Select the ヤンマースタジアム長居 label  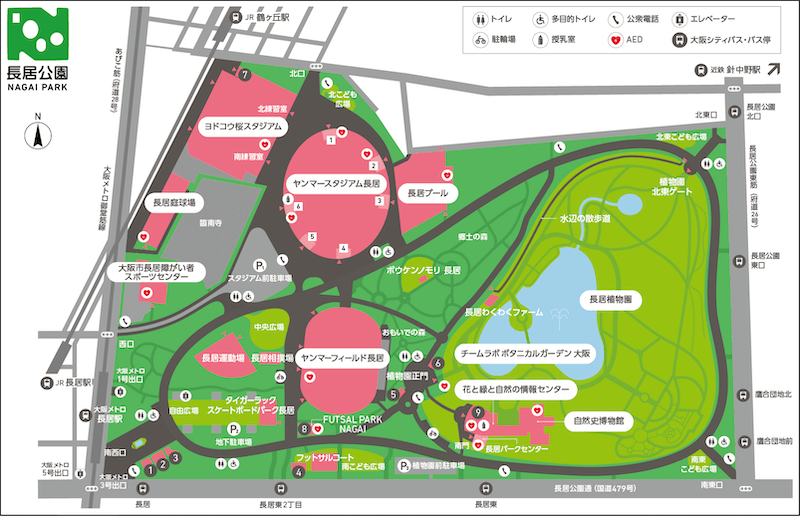point(336,184)
